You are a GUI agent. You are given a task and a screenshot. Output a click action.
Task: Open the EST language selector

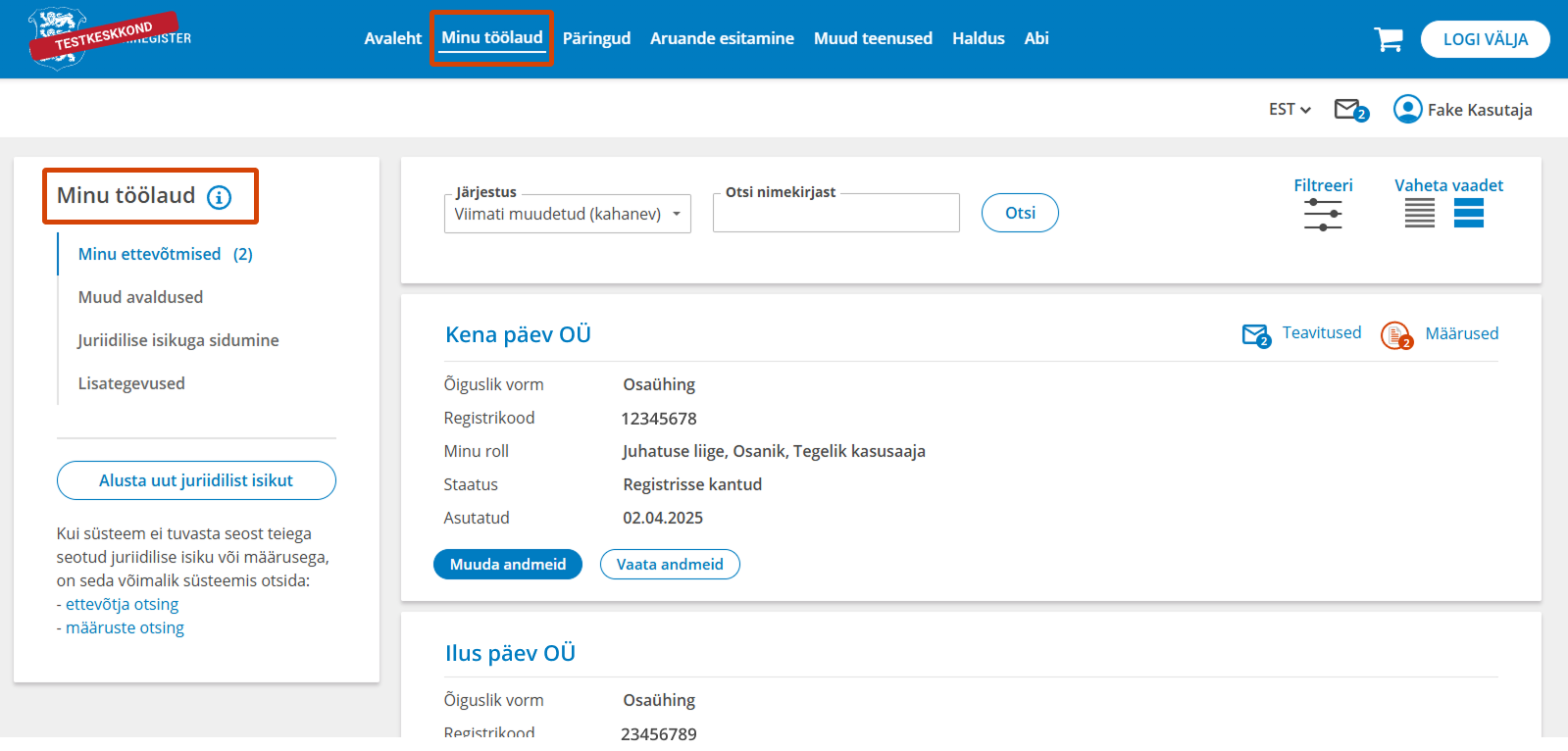[1289, 110]
